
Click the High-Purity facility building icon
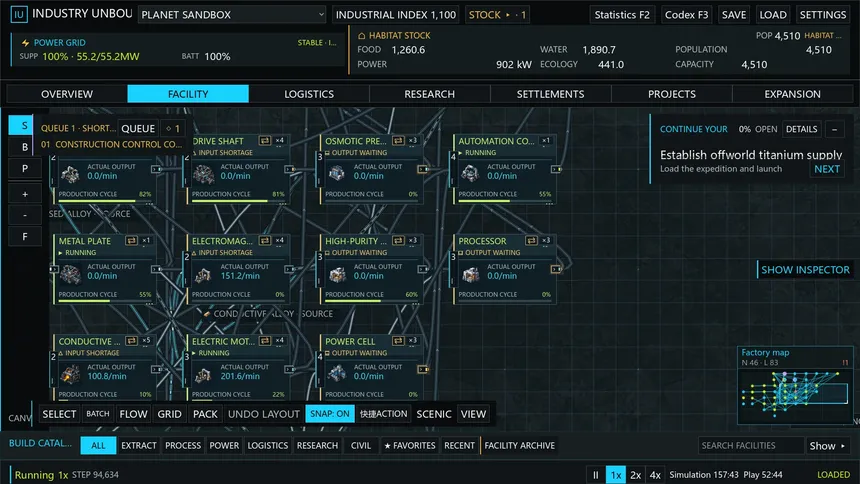point(337,274)
